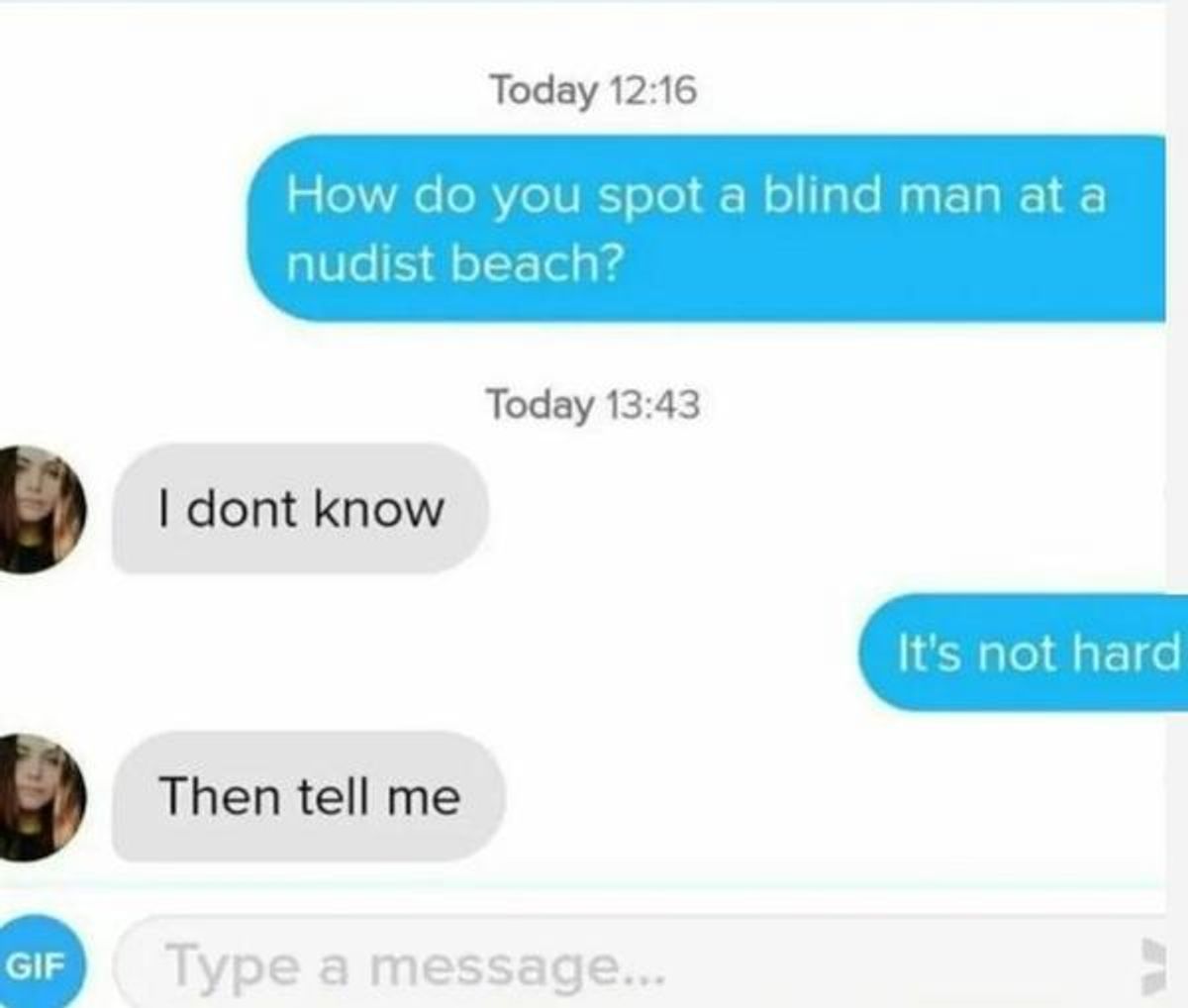The image size is (1188, 1008).
Task: Click the "Today 12:16" timestamp
Action: [594, 91]
